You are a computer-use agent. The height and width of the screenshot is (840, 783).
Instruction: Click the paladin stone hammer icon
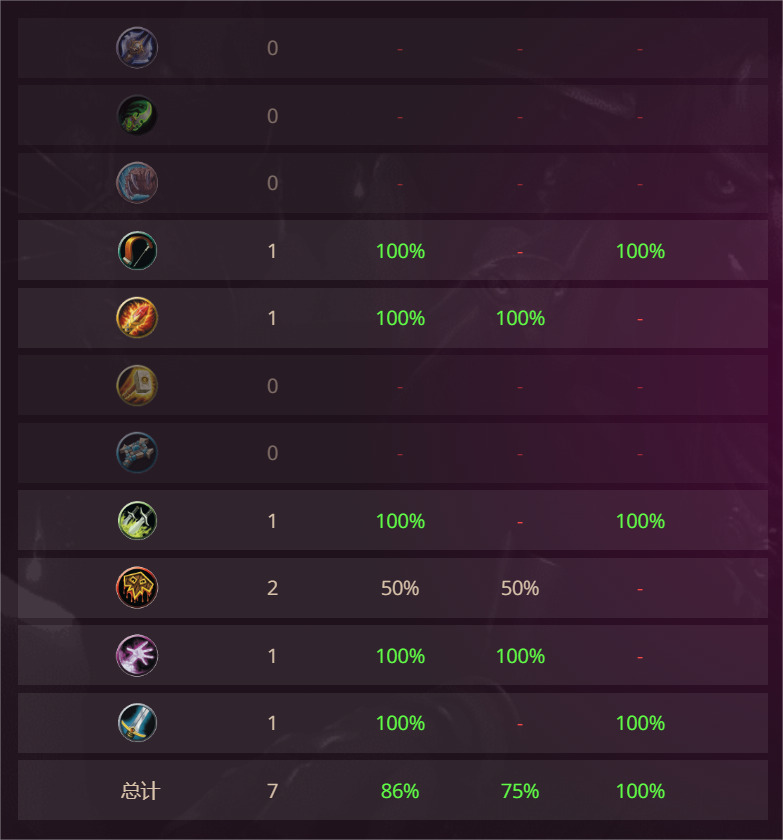[x=137, y=385]
